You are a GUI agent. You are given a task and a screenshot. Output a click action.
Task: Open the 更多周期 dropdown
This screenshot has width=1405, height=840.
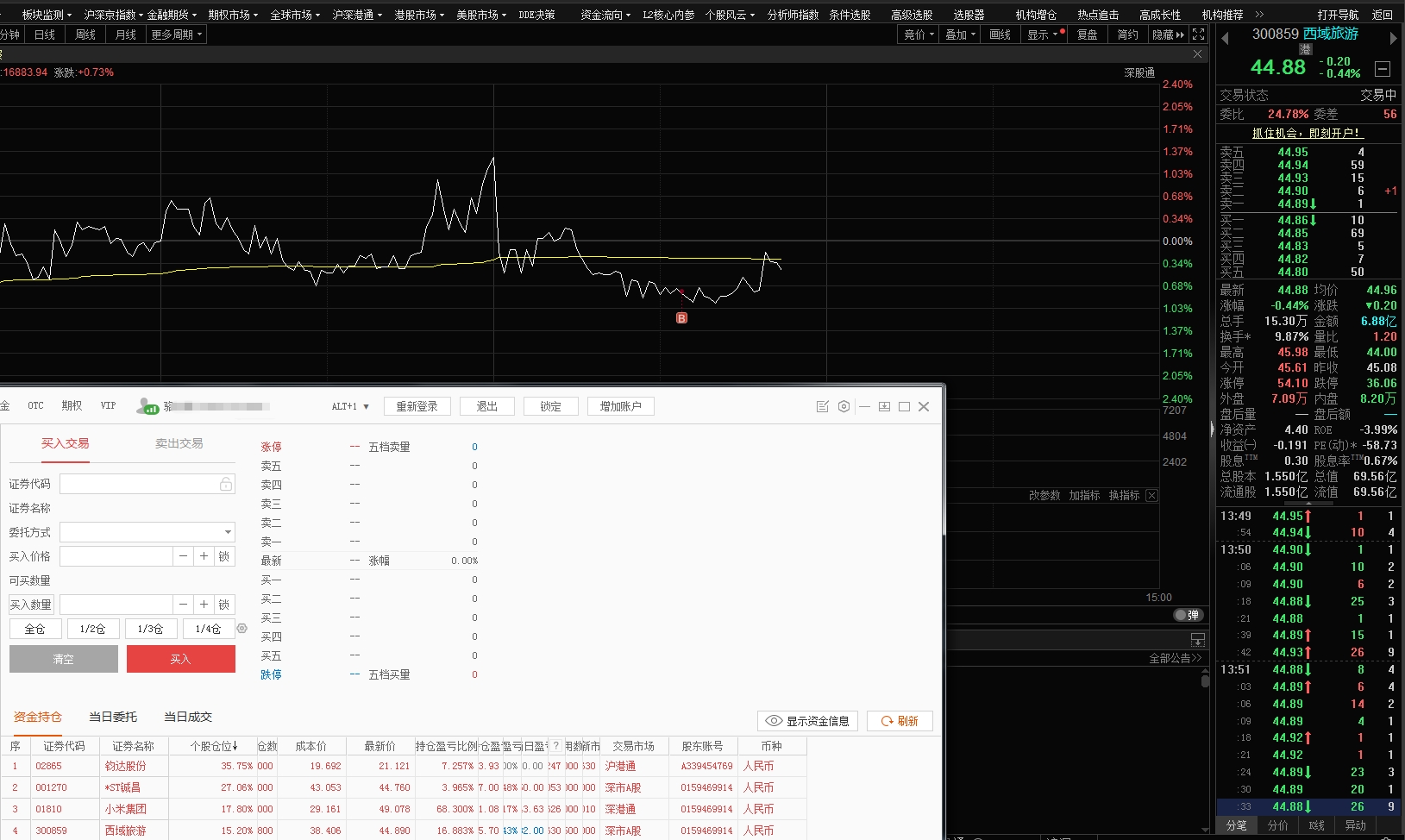pyautogui.click(x=177, y=34)
